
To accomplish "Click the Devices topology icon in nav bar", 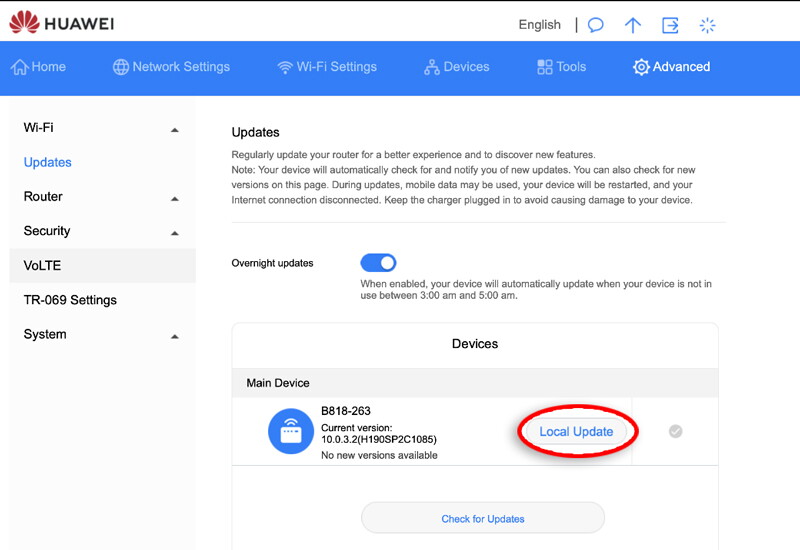I will [x=432, y=67].
